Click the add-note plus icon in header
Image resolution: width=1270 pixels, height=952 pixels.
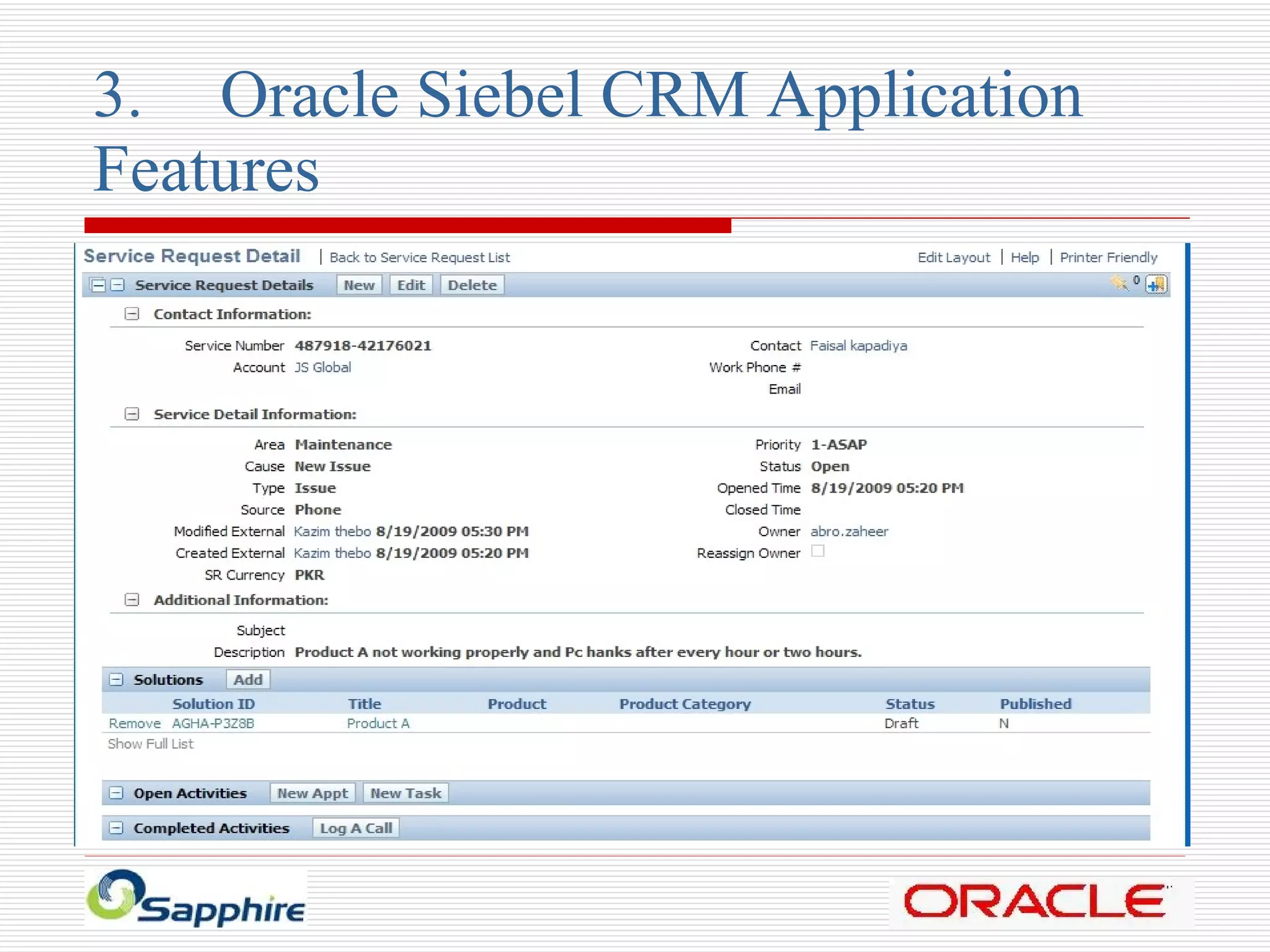(x=1157, y=284)
